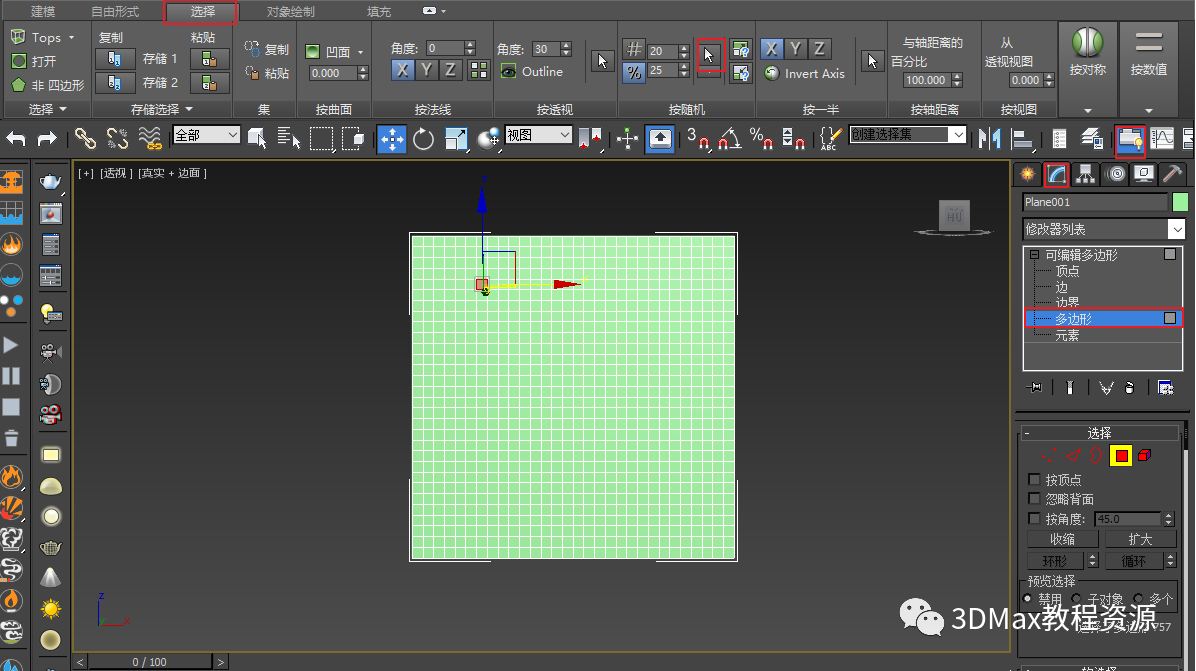Toggle the ribbon display icon

1130,140
